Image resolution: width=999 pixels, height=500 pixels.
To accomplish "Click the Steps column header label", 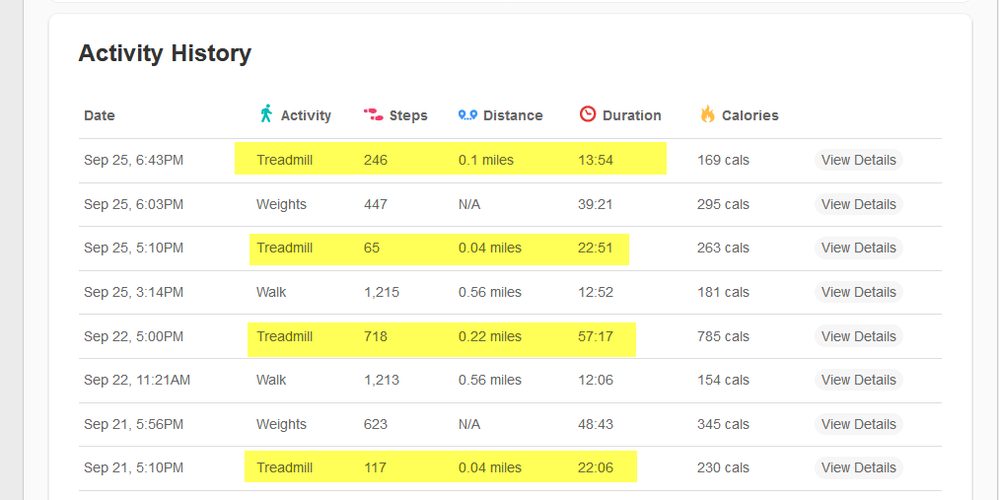I will 408,115.
